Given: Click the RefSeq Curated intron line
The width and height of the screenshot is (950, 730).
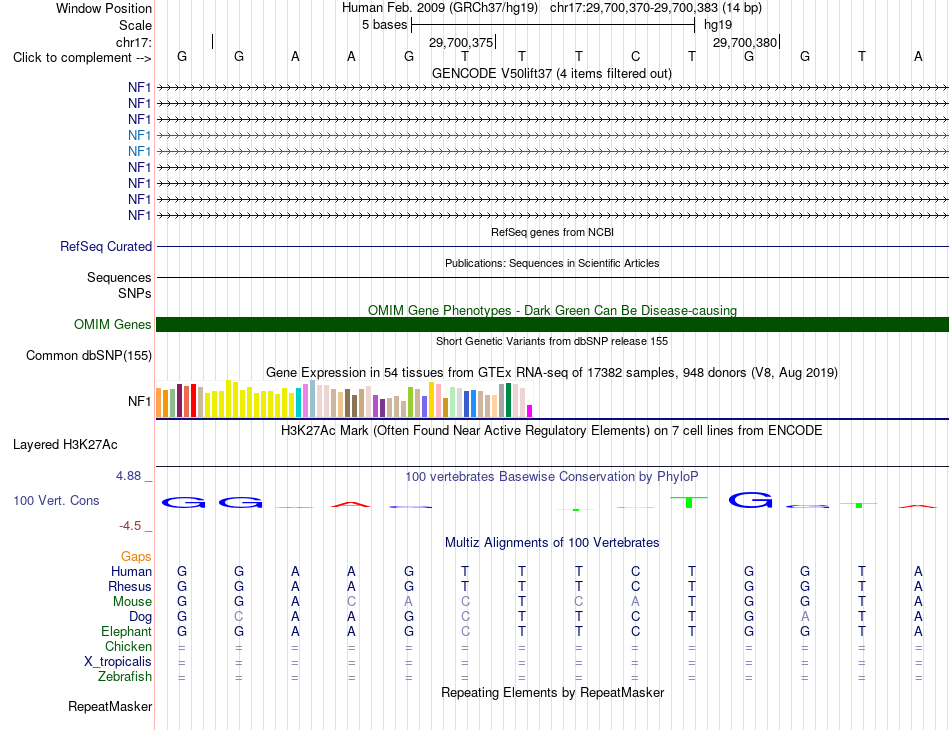Looking at the screenshot, I should click(x=552, y=247).
